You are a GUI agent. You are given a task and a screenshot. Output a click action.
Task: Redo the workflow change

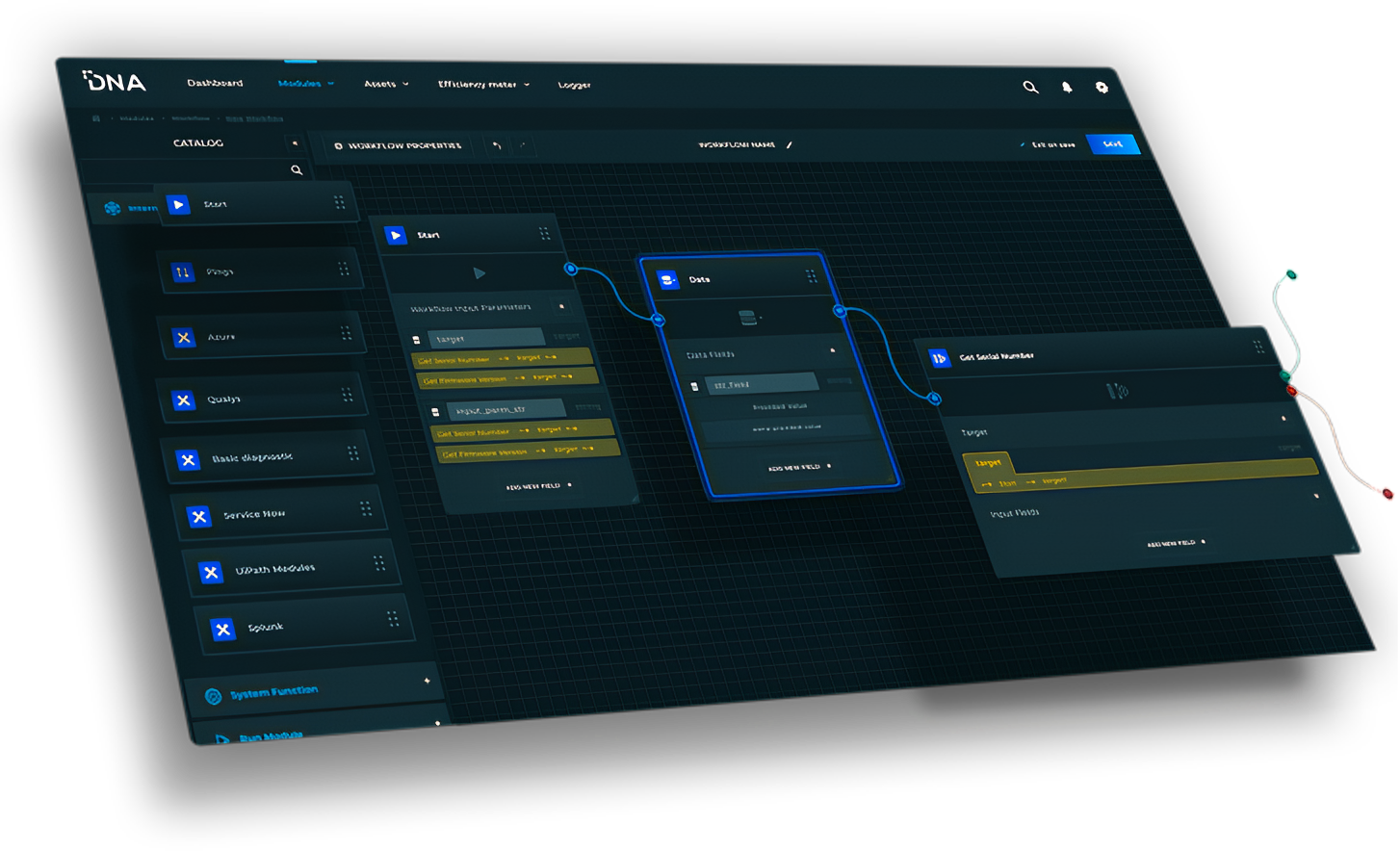tap(522, 146)
